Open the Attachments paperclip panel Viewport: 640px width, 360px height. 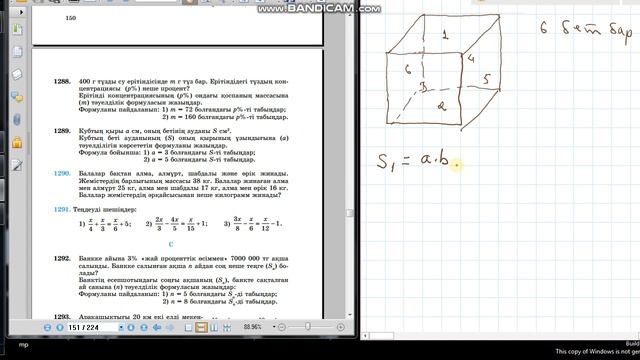pyautogui.click(x=17, y=120)
